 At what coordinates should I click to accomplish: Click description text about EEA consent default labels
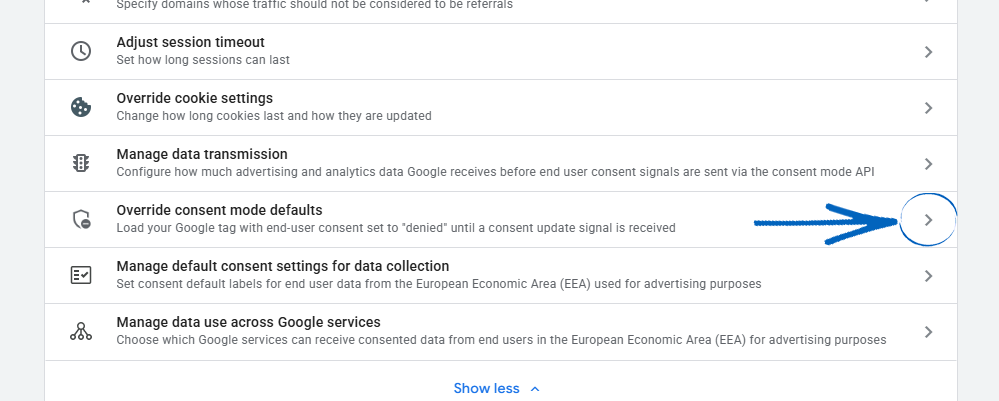pyautogui.click(x=439, y=284)
